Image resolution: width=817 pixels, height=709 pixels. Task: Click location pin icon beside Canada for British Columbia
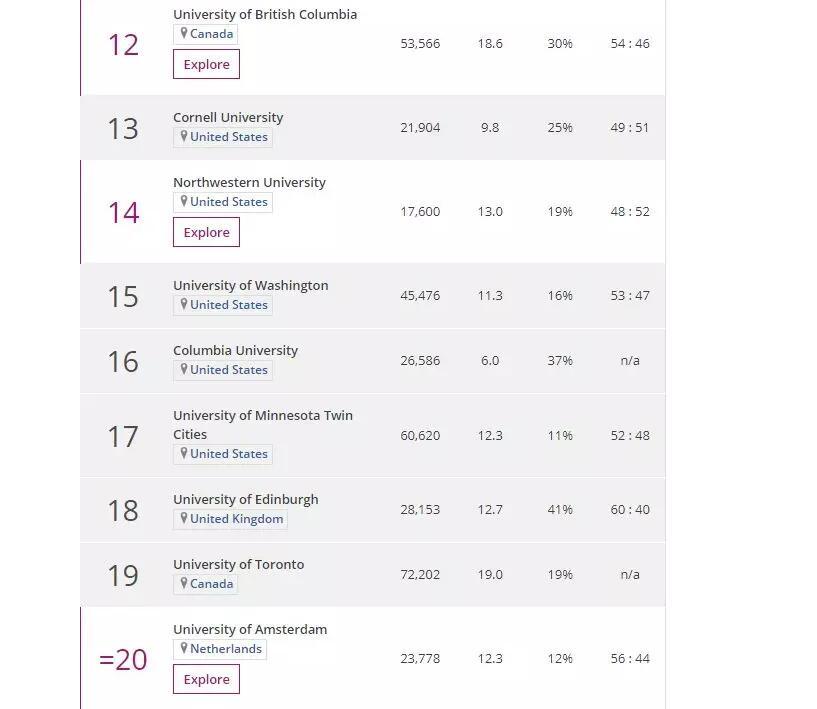pos(184,33)
